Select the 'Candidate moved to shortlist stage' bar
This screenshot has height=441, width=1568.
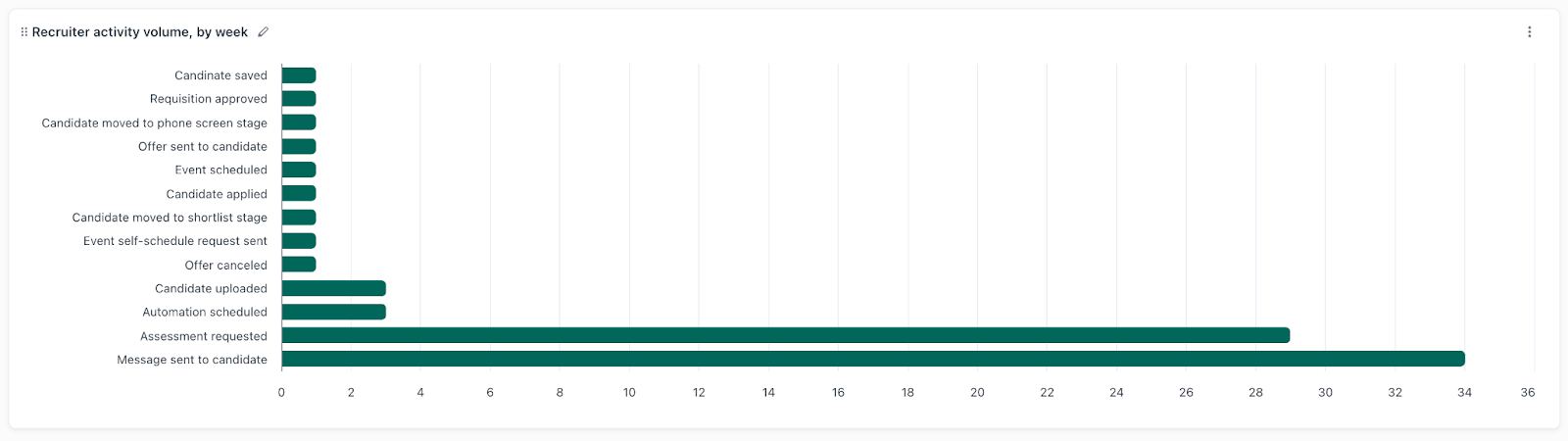299,218
